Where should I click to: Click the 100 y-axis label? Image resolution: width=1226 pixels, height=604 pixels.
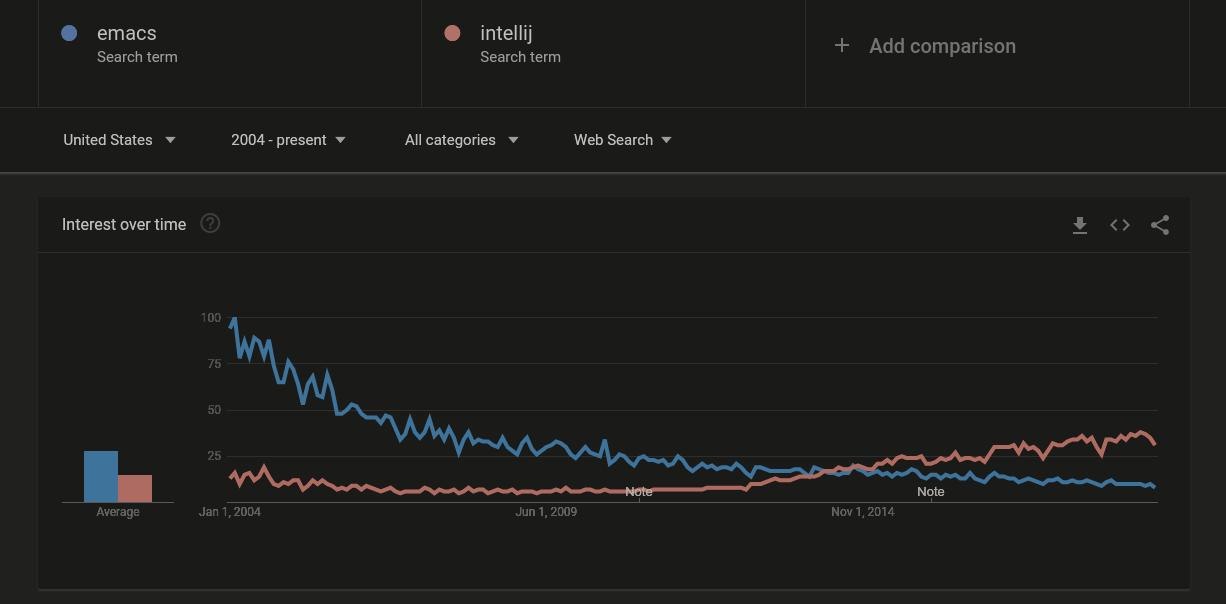click(x=210, y=318)
